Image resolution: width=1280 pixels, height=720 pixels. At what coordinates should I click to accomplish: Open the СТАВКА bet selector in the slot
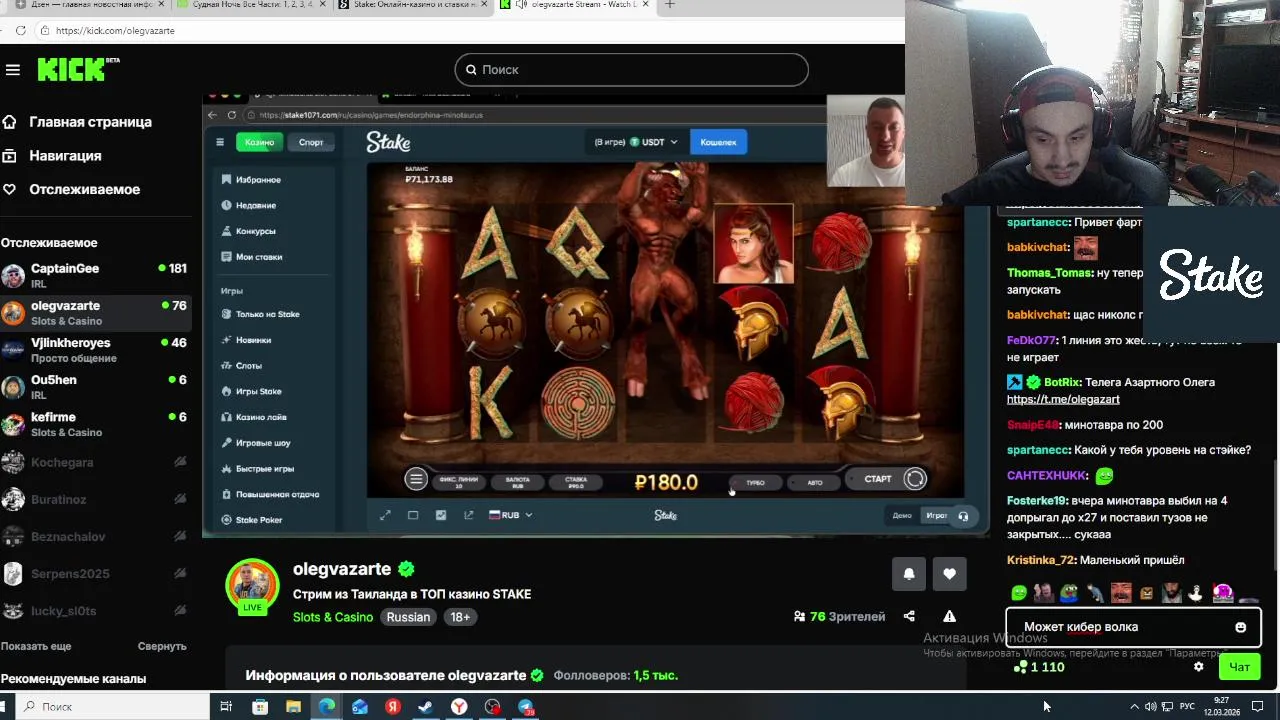point(577,482)
